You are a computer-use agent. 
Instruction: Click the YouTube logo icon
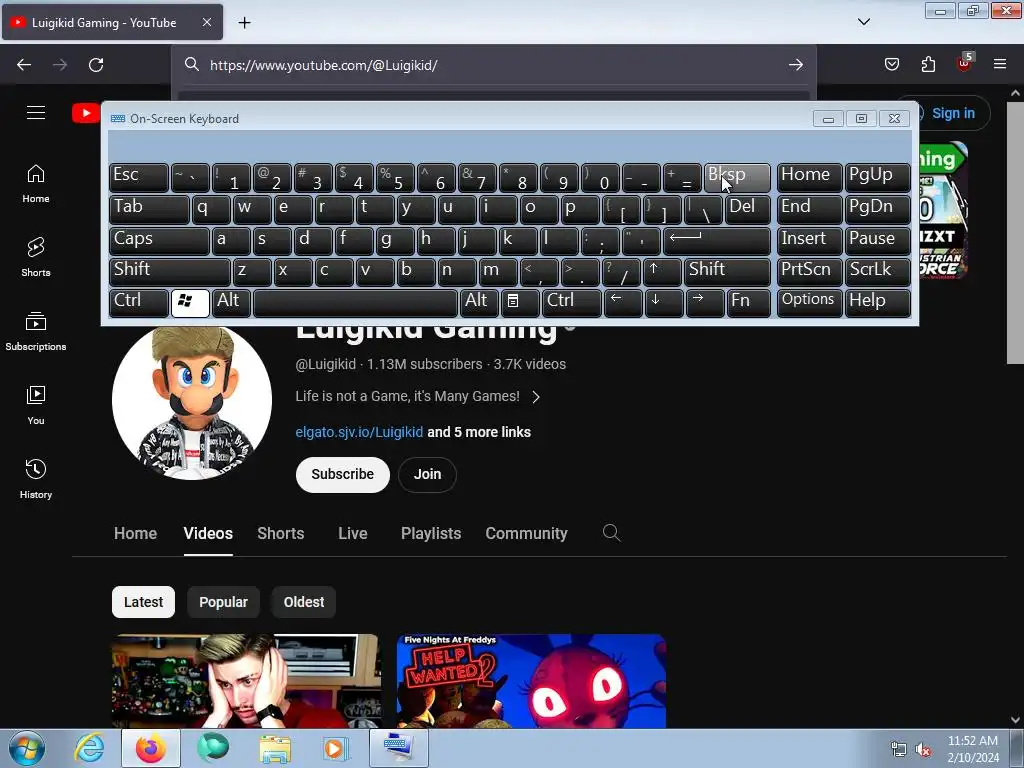point(86,113)
